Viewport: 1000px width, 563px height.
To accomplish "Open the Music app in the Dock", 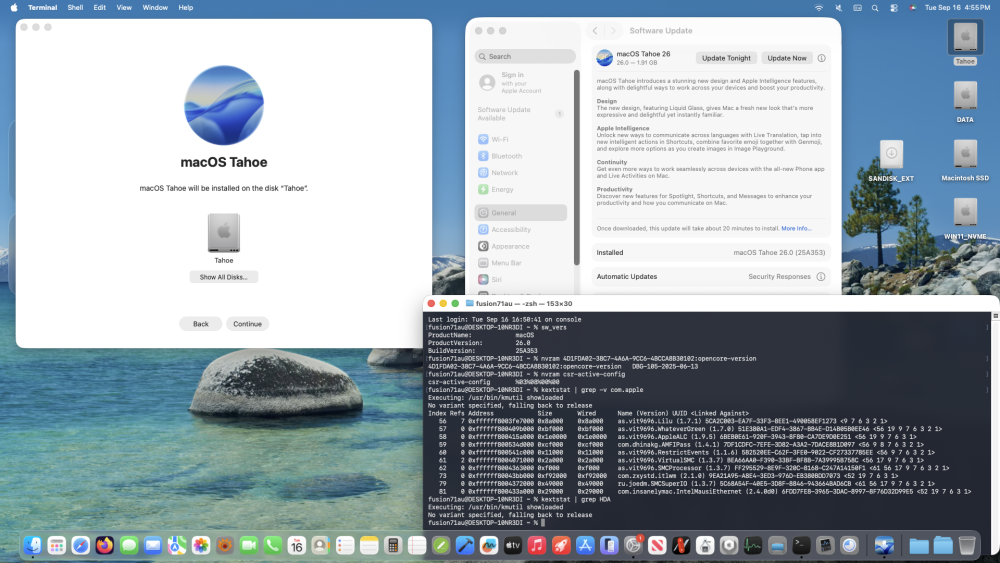I will (537, 545).
